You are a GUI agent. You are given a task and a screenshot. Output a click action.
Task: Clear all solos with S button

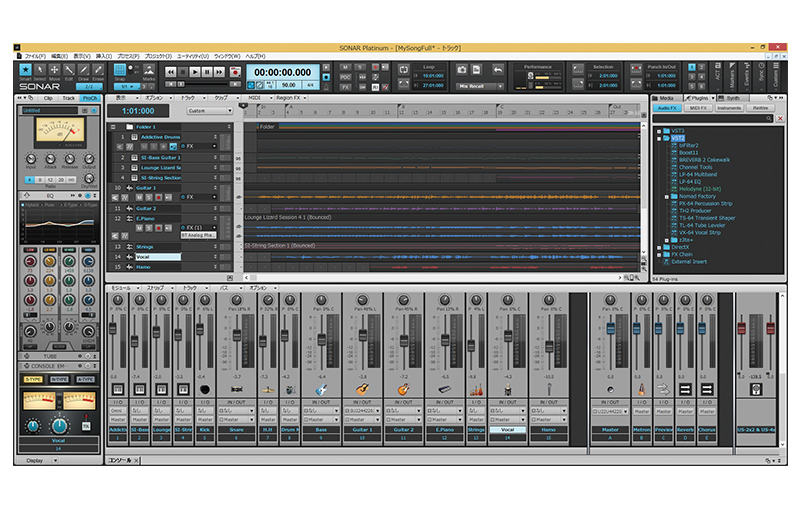coord(360,67)
